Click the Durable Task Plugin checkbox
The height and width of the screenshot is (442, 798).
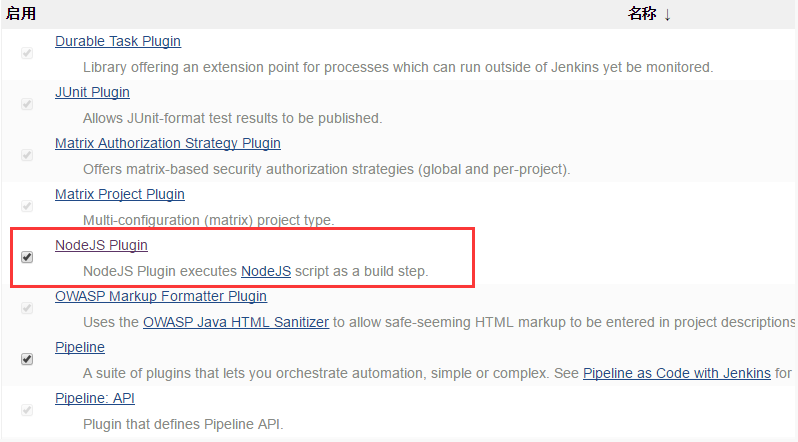pyautogui.click(x=27, y=53)
